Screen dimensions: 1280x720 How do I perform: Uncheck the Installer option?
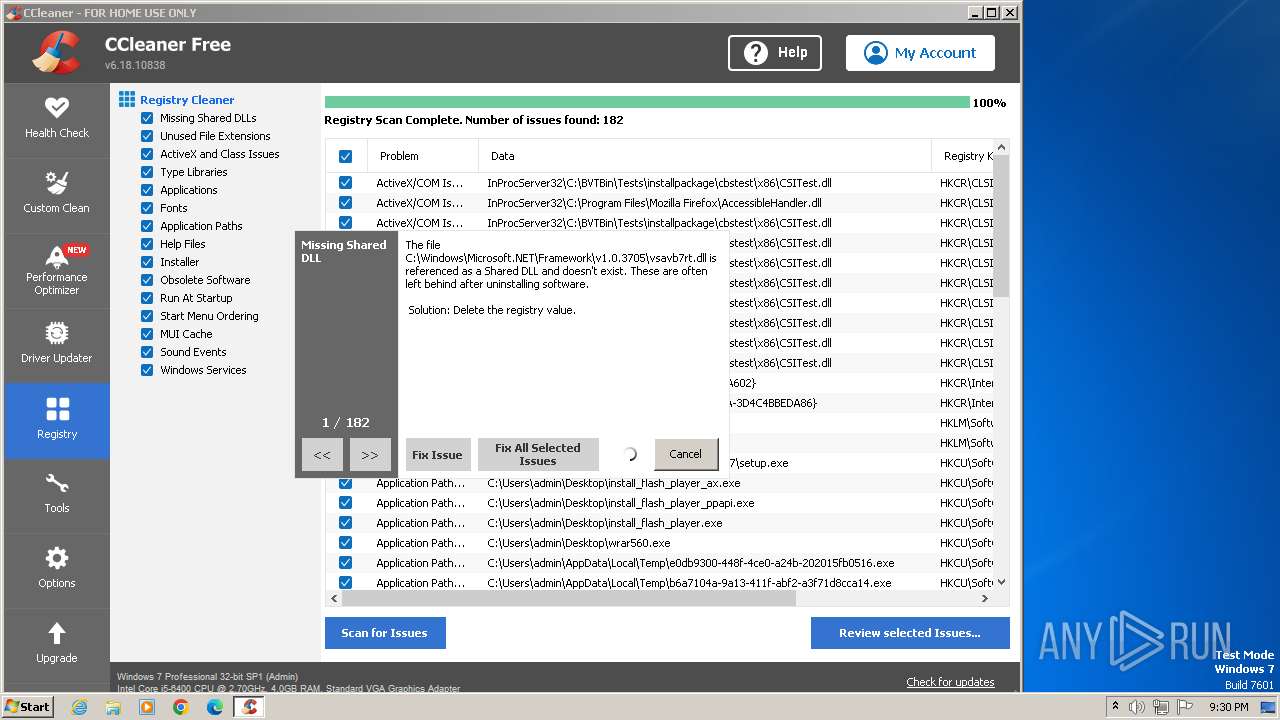(147, 262)
